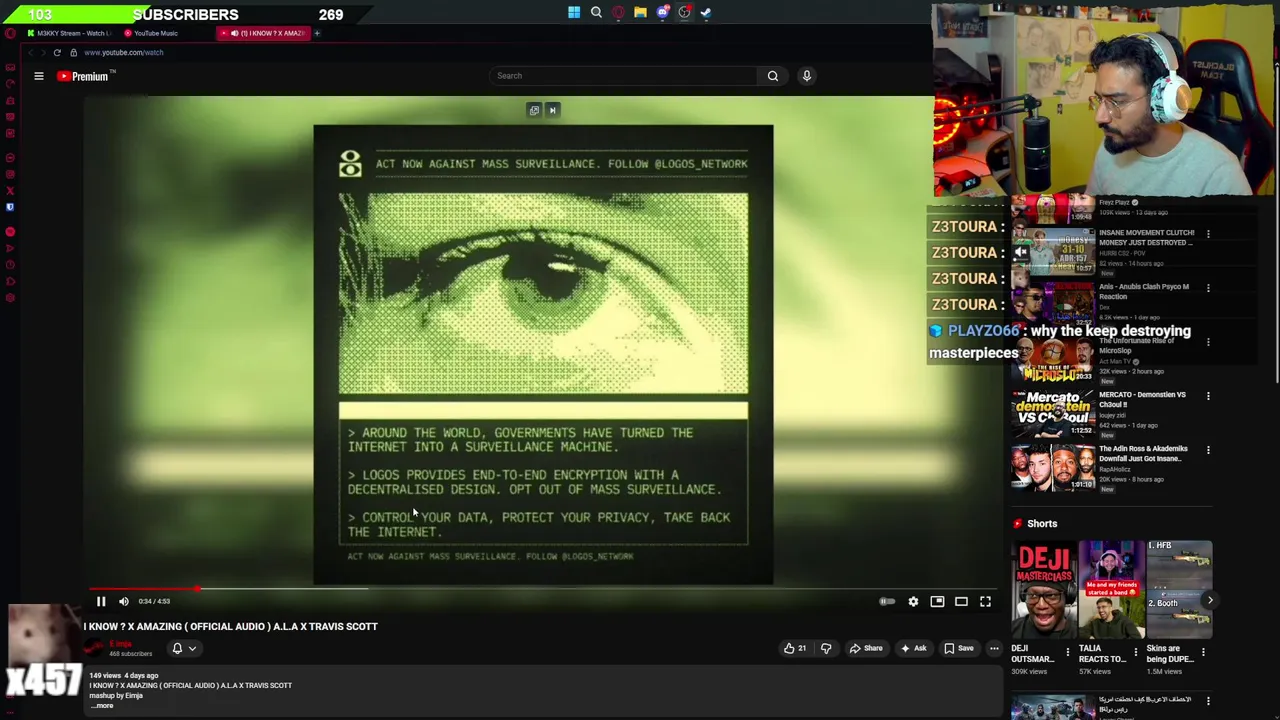Viewport: 1280px width, 720px height.
Task: Open options for INSANE MOVEMENT CLUTCH video
Action: pos(1208,234)
